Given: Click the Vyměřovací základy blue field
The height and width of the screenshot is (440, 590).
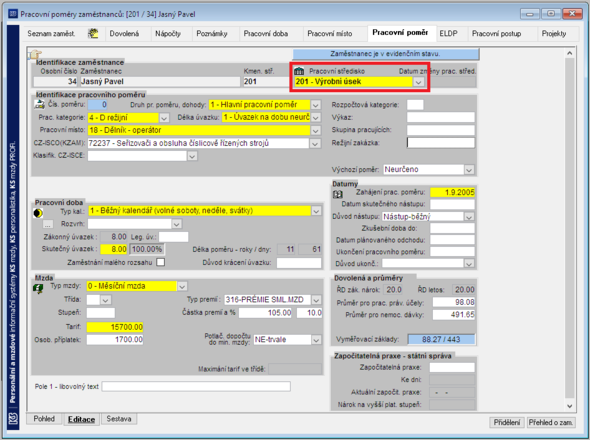Looking at the screenshot, I should pyautogui.click(x=441, y=339).
